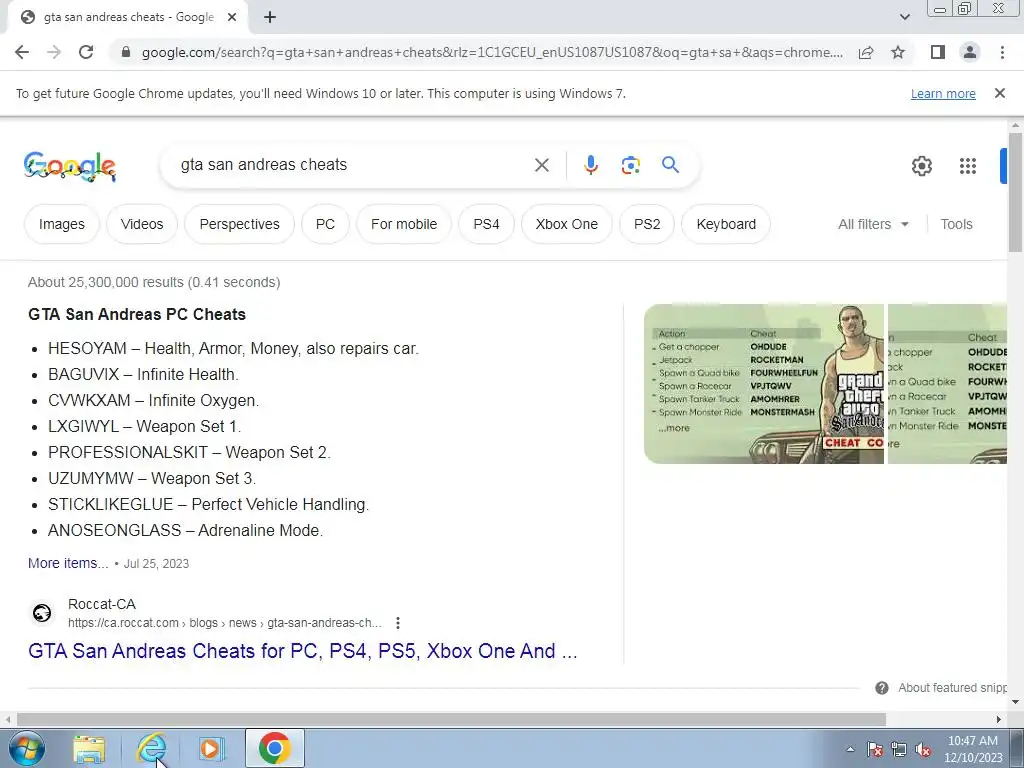
Task: Open the second cheat code image thumbnail
Action: [x=948, y=384]
